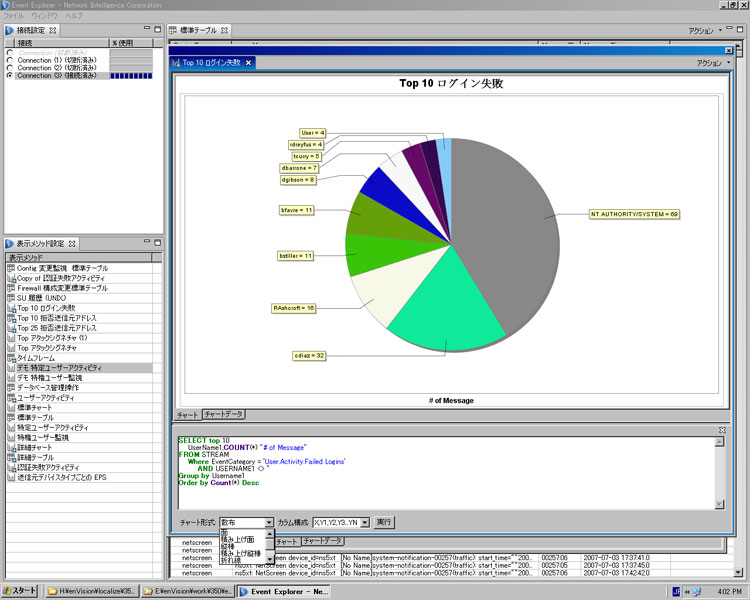Image resolution: width=750 pixels, height=600 pixels.
Task: Click the 実行 button
Action: click(x=384, y=522)
